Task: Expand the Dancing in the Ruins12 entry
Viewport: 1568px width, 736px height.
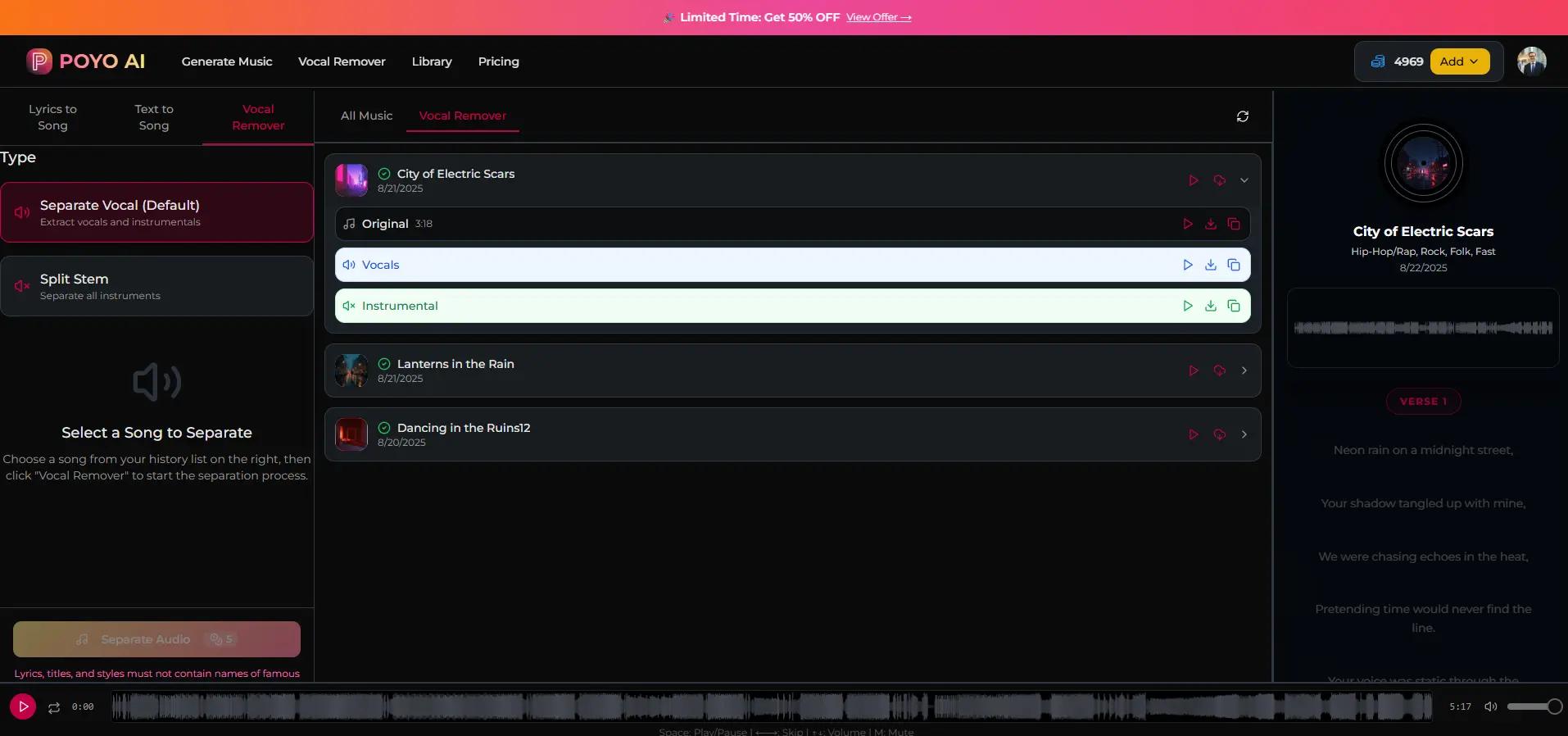Action: click(1244, 434)
